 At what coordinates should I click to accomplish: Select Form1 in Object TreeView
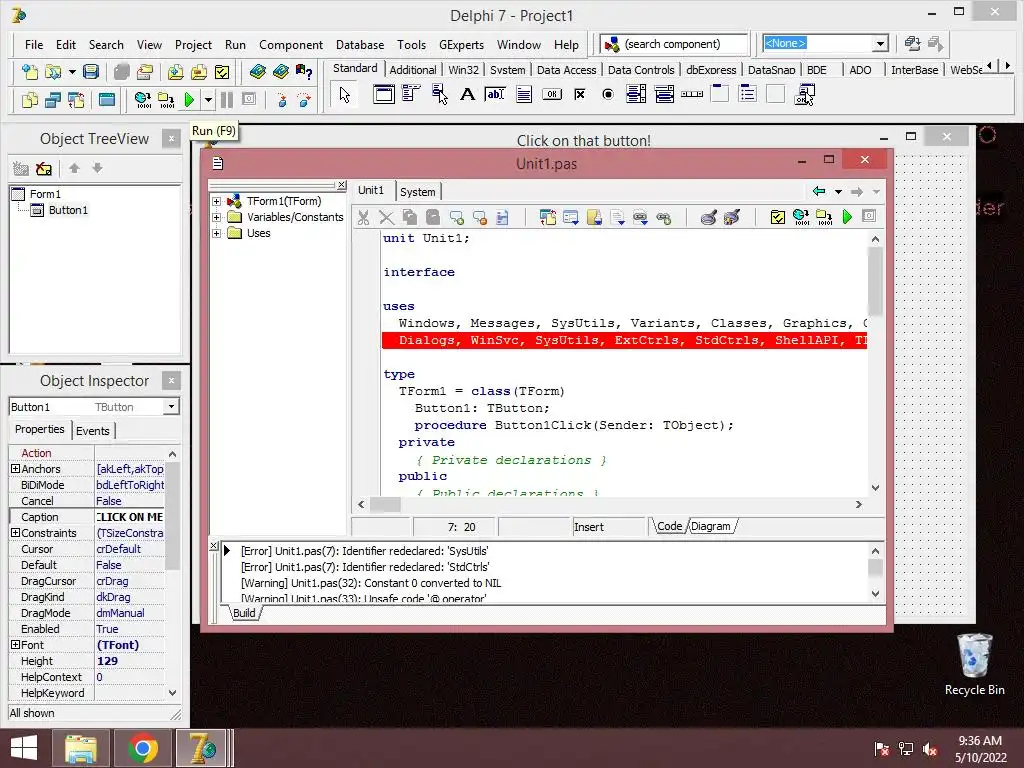(x=45, y=194)
